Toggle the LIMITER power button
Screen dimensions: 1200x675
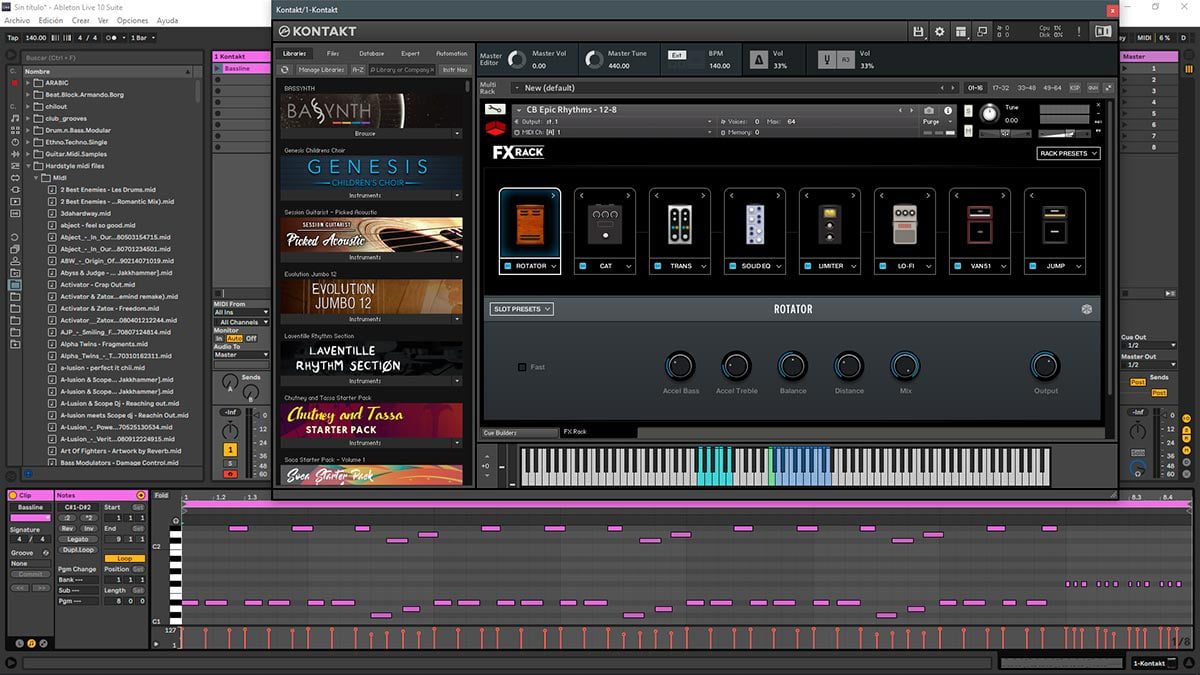pyautogui.click(x=807, y=266)
